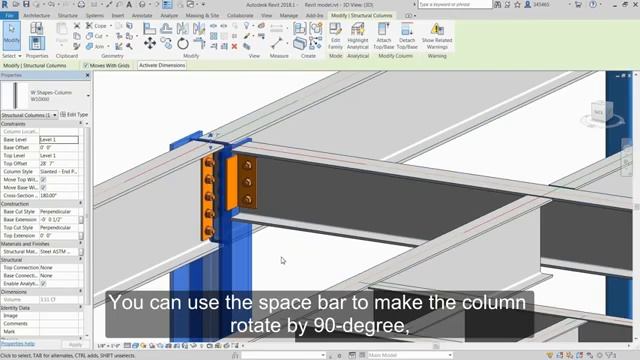The width and height of the screenshot is (640, 360).
Task: Click the Base Extension value field
Action: tap(59, 220)
